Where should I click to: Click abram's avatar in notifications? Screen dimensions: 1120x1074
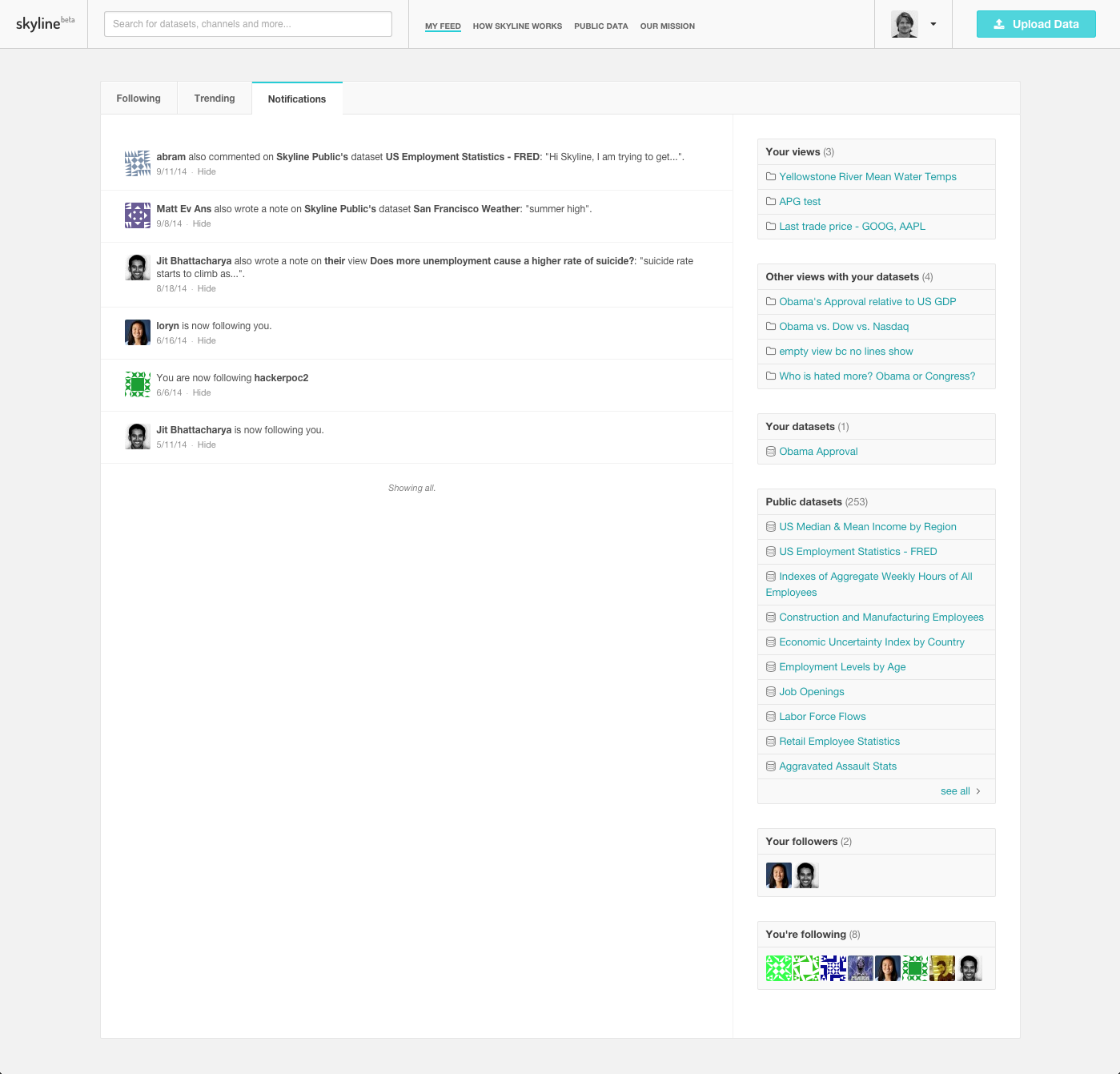point(138,163)
